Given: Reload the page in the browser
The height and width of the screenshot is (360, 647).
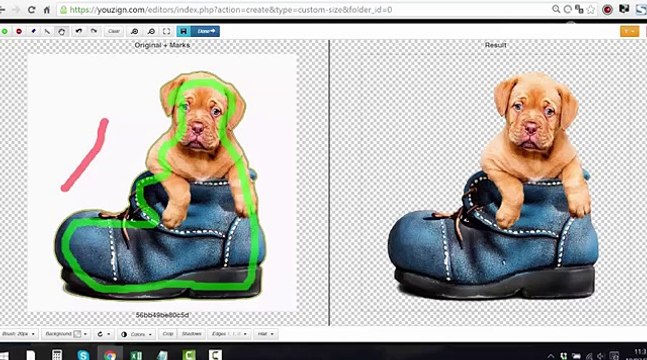Looking at the screenshot, I should [x=31, y=9].
